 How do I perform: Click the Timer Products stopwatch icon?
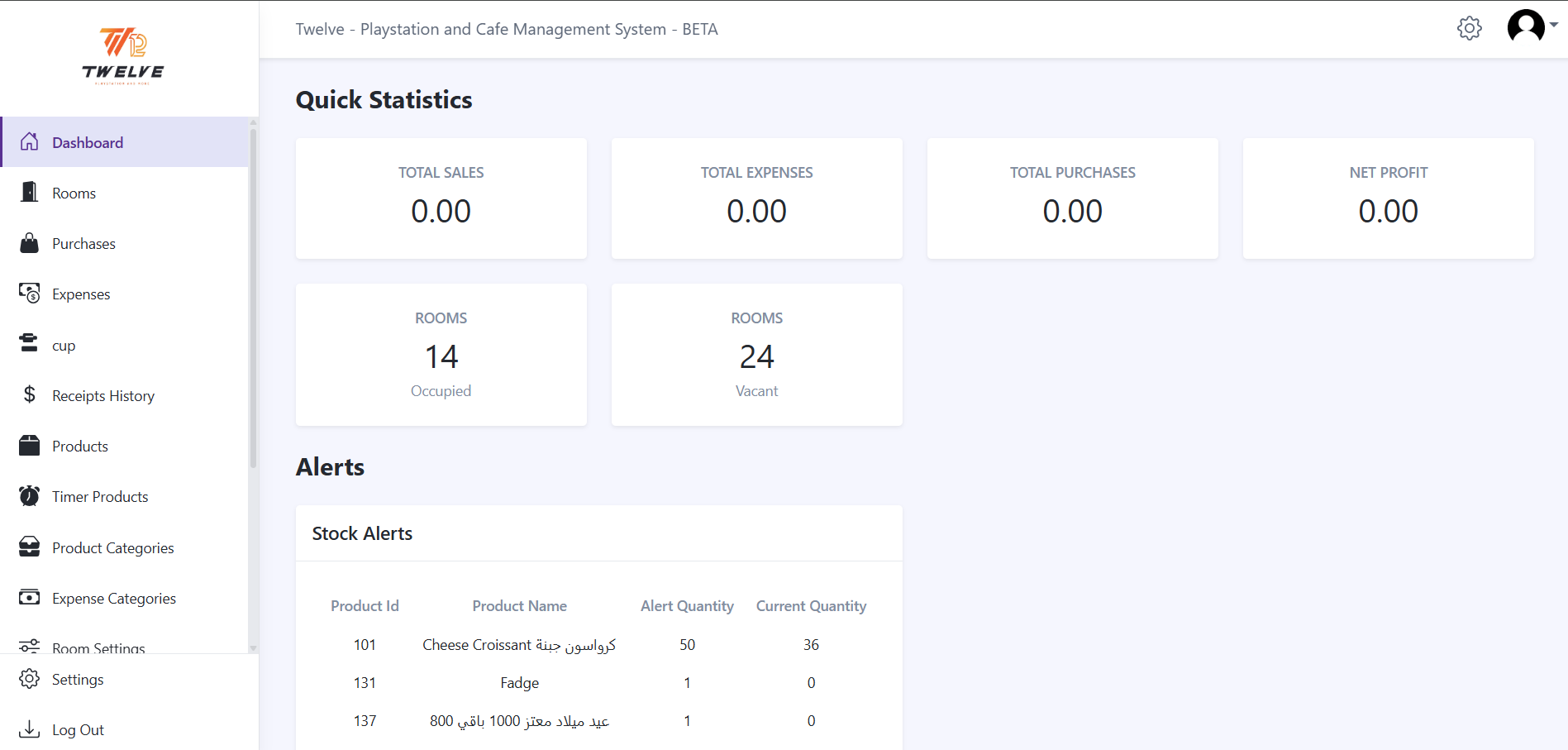pyautogui.click(x=30, y=496)
